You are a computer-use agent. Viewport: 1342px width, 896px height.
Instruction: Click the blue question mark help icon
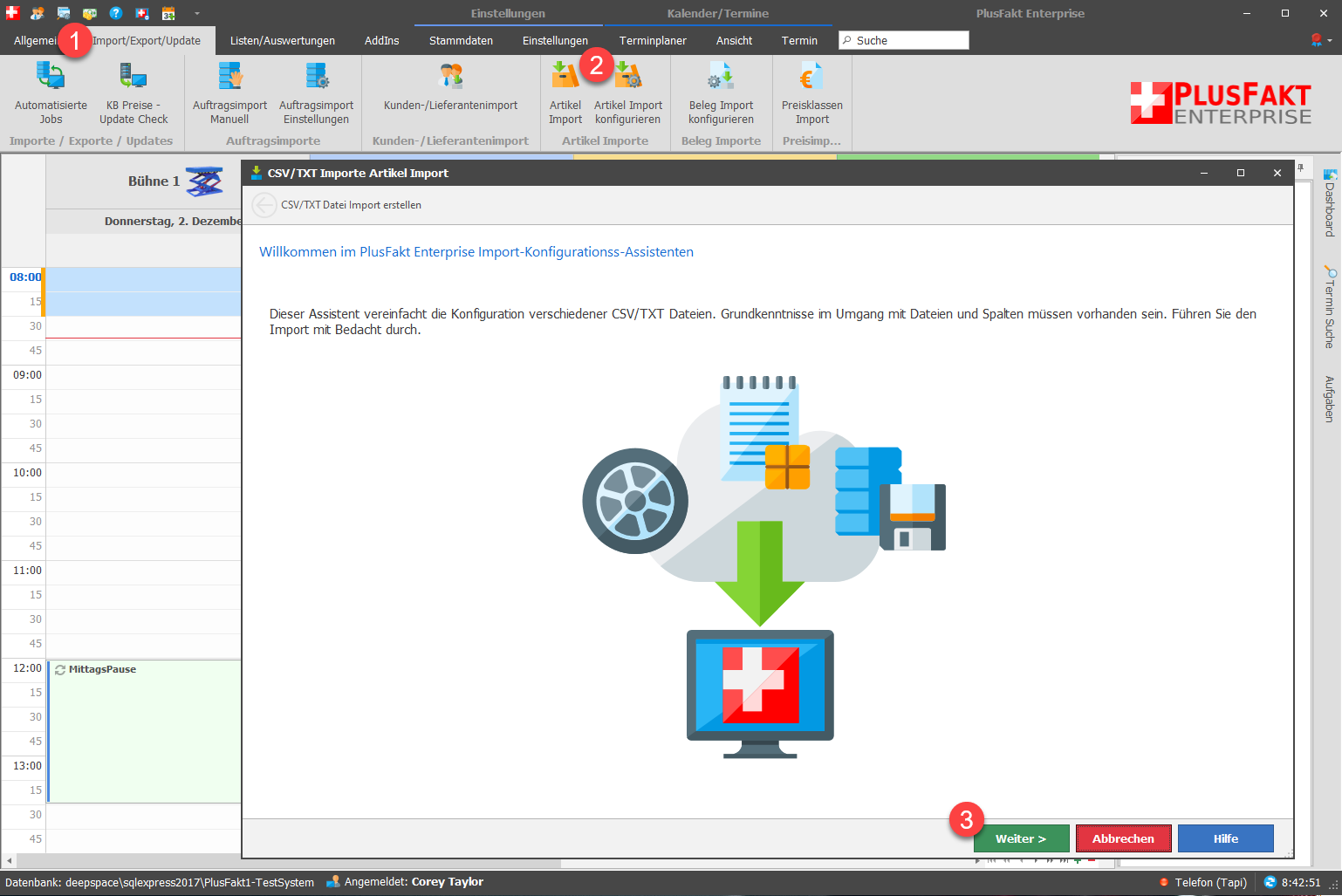tap(116, 13)
